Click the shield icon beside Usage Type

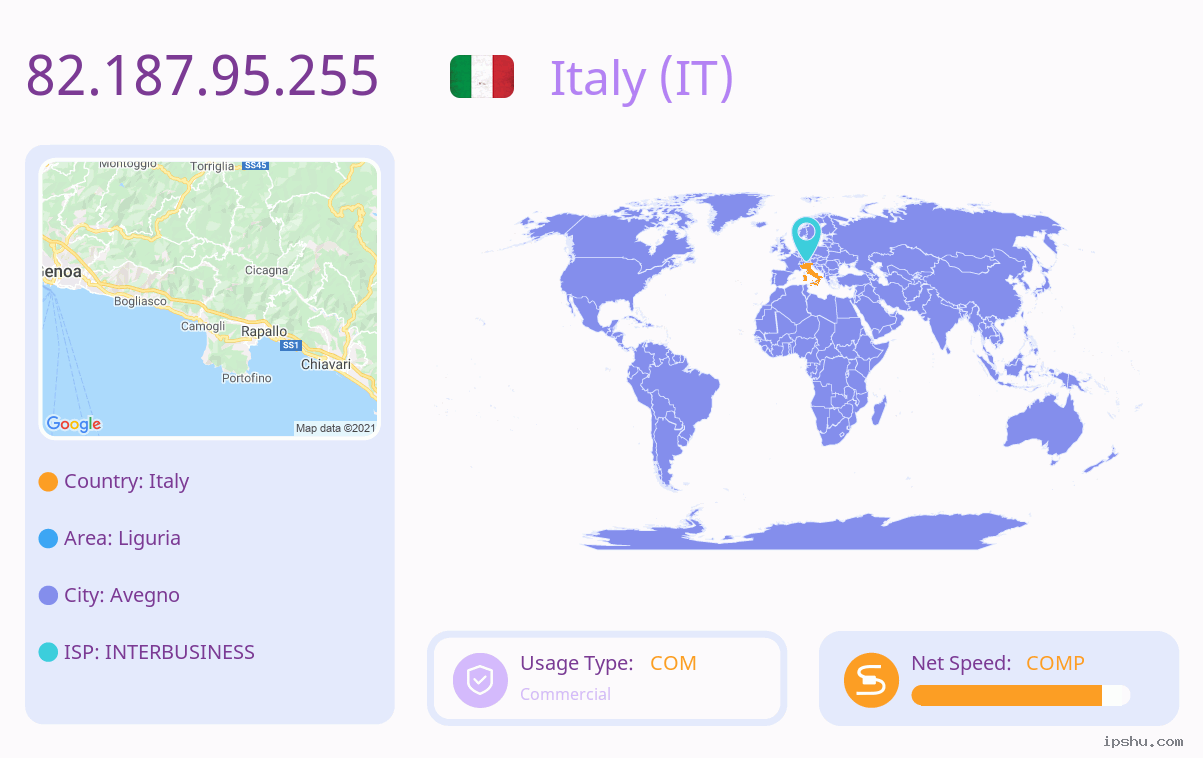click(x=480, y=680)
